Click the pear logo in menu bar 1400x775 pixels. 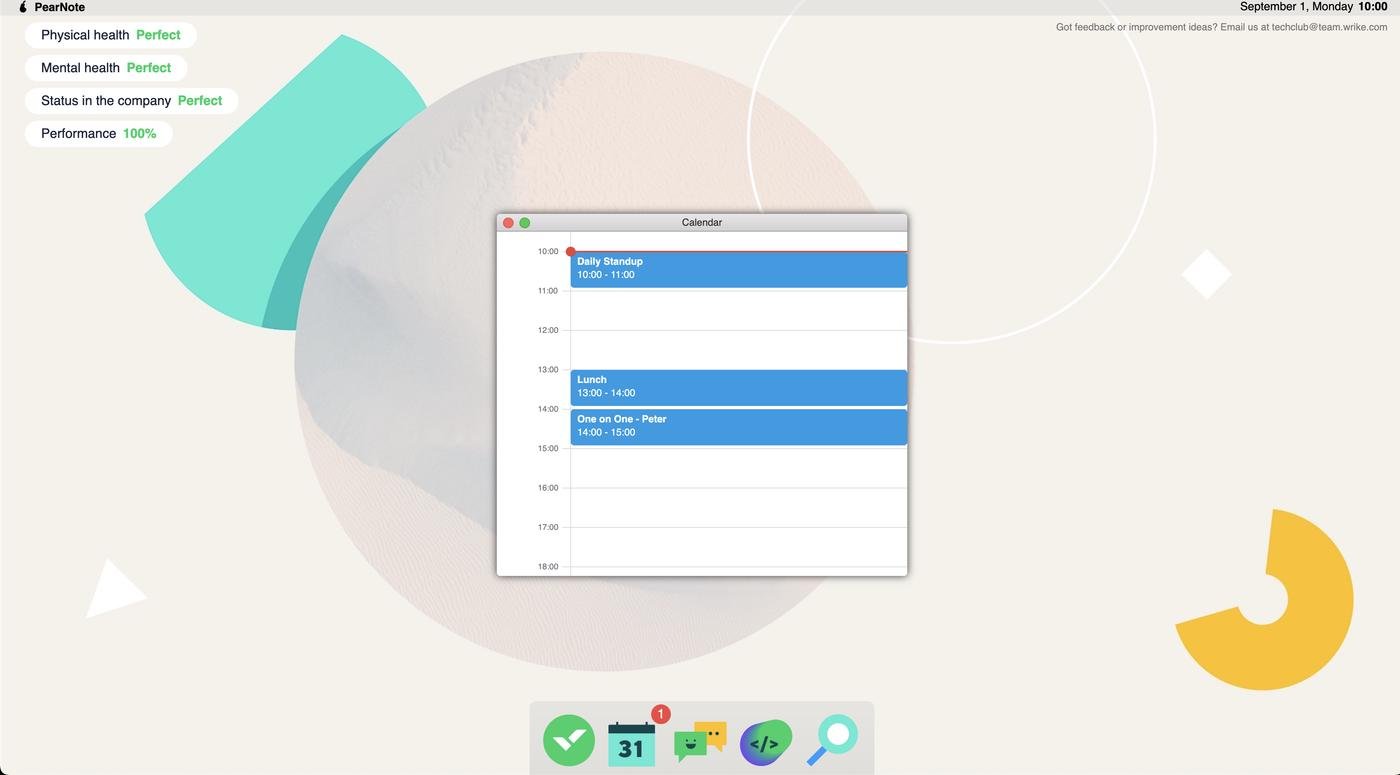23,7
